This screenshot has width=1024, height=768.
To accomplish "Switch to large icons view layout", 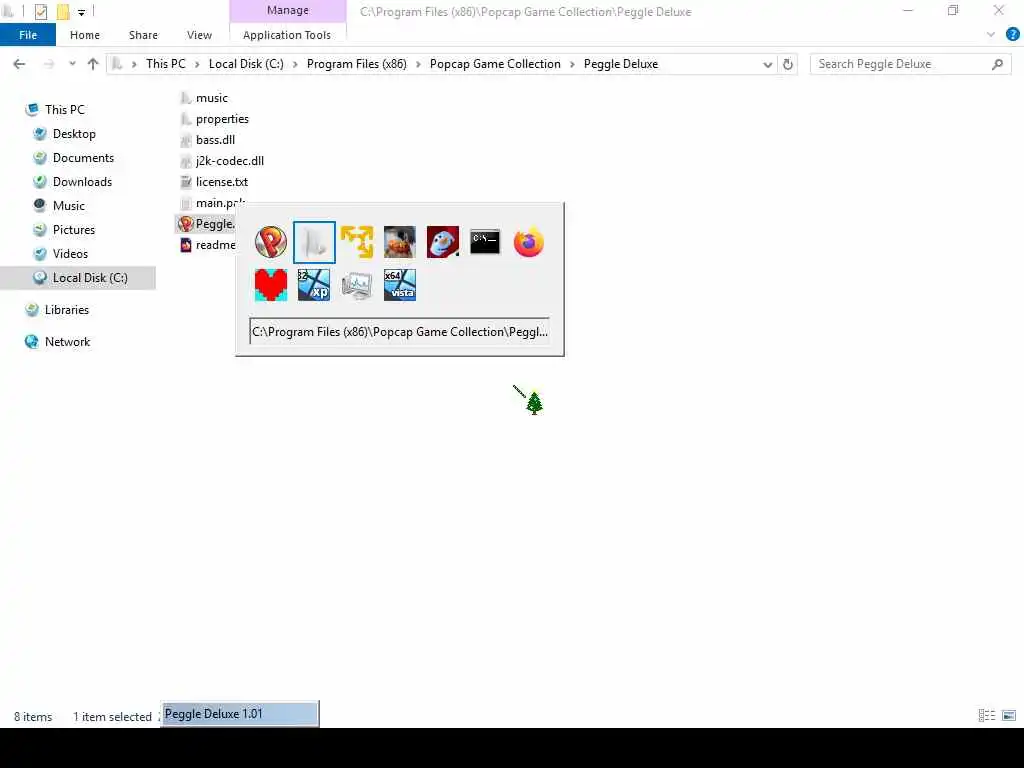I will 1009,716.
